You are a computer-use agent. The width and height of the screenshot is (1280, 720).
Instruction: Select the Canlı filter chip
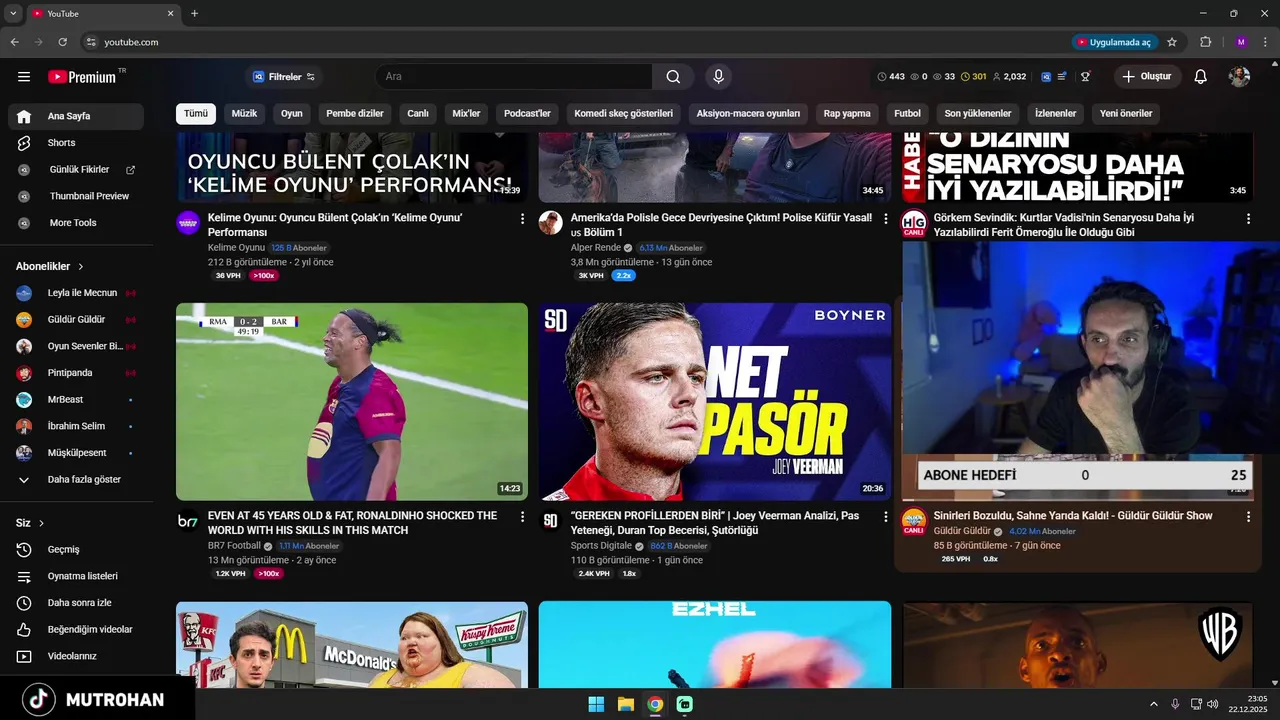[418, 114]
